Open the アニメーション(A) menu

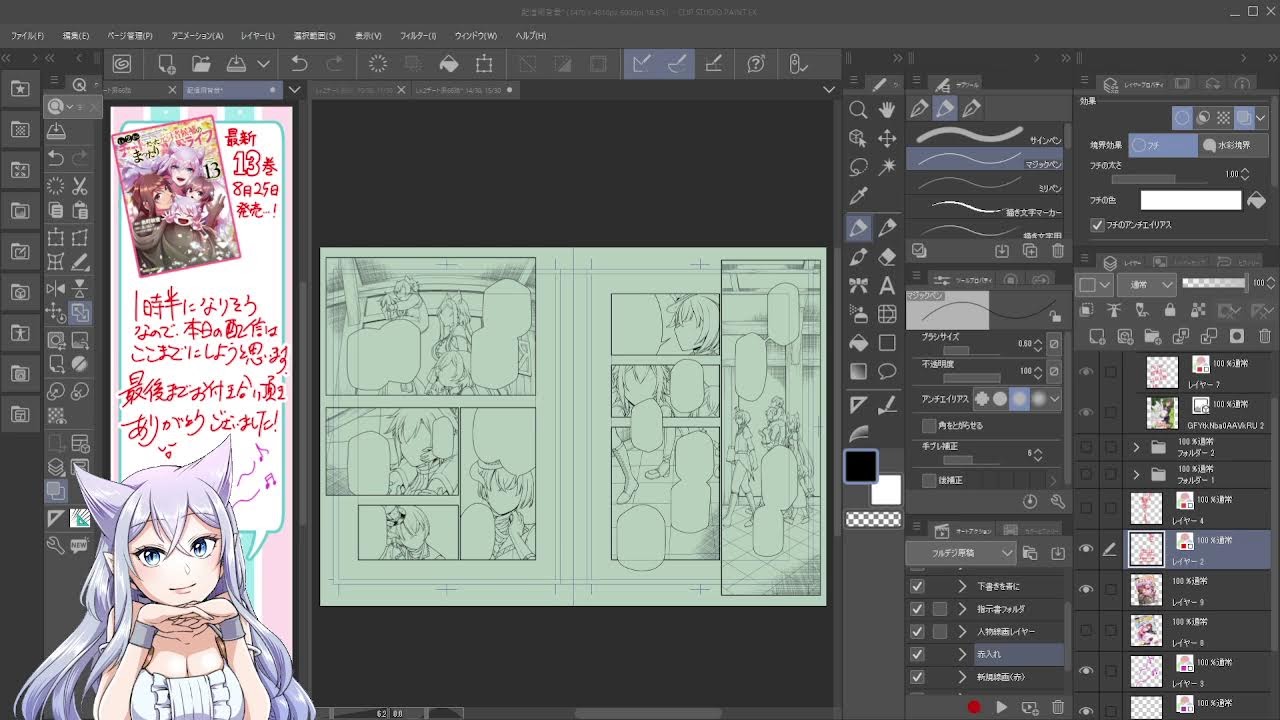[197, 36]
